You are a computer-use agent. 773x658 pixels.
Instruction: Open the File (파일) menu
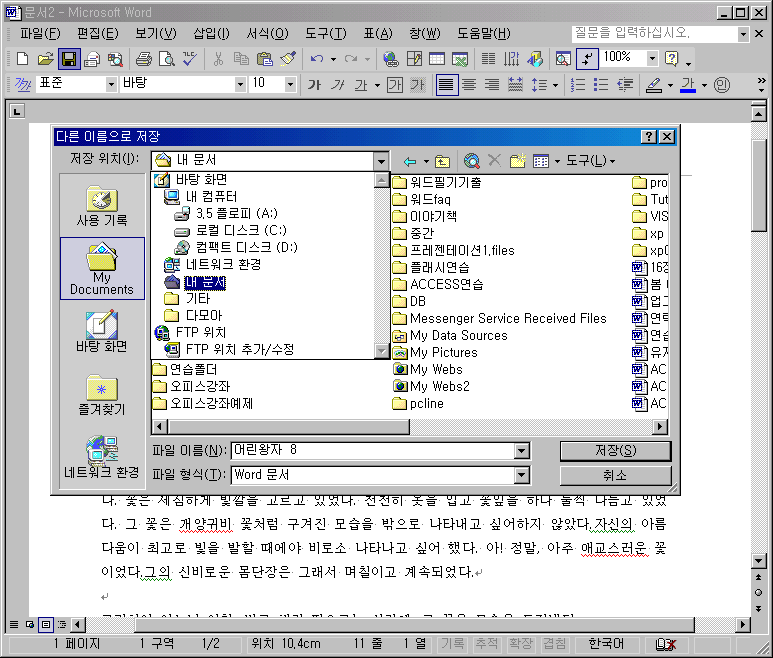[x=40, y=34]
